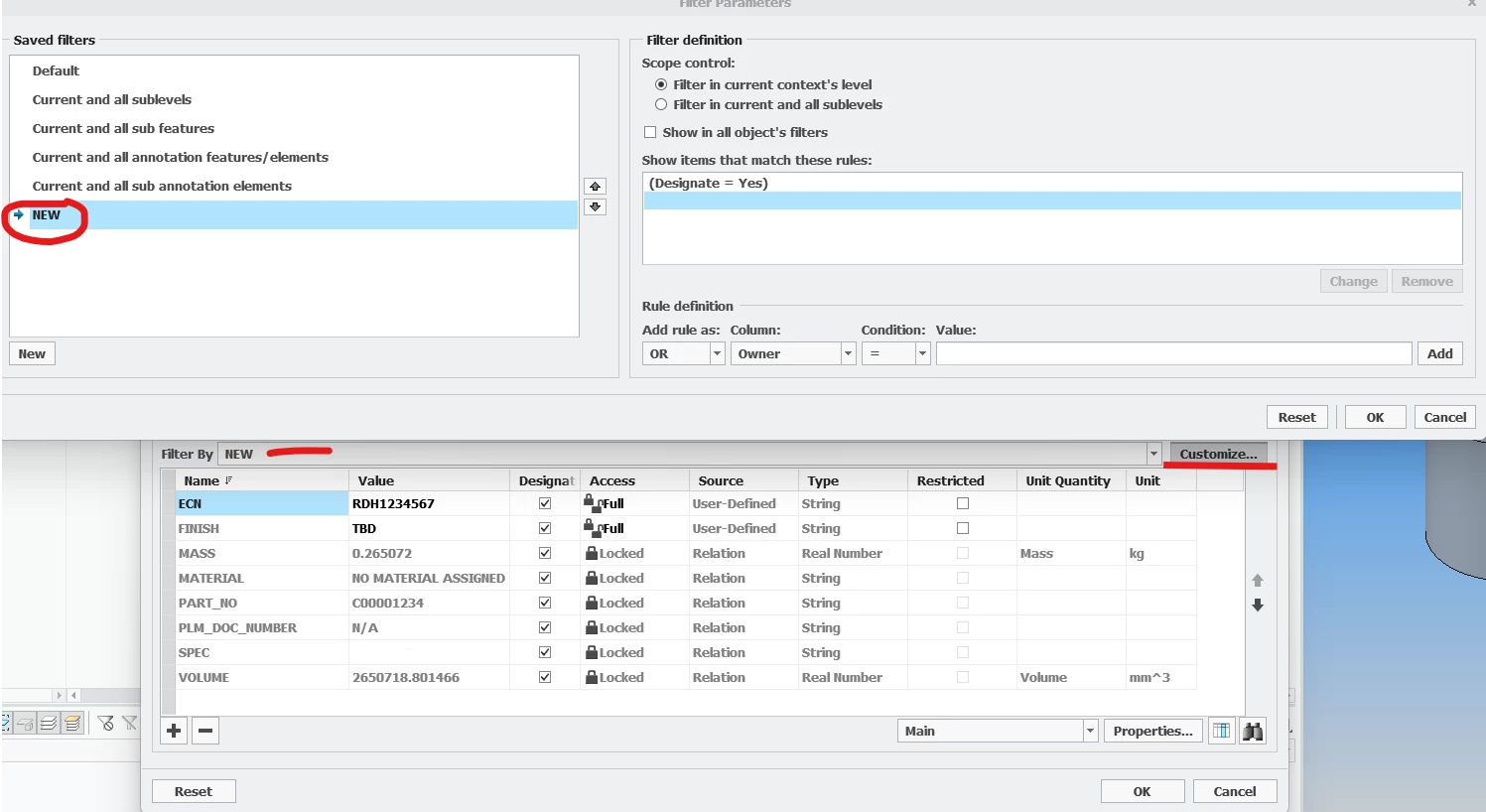Viewport: 1486px width, 812px height.
Task: Delete parameter with minus button
Action: click(205, 731)
